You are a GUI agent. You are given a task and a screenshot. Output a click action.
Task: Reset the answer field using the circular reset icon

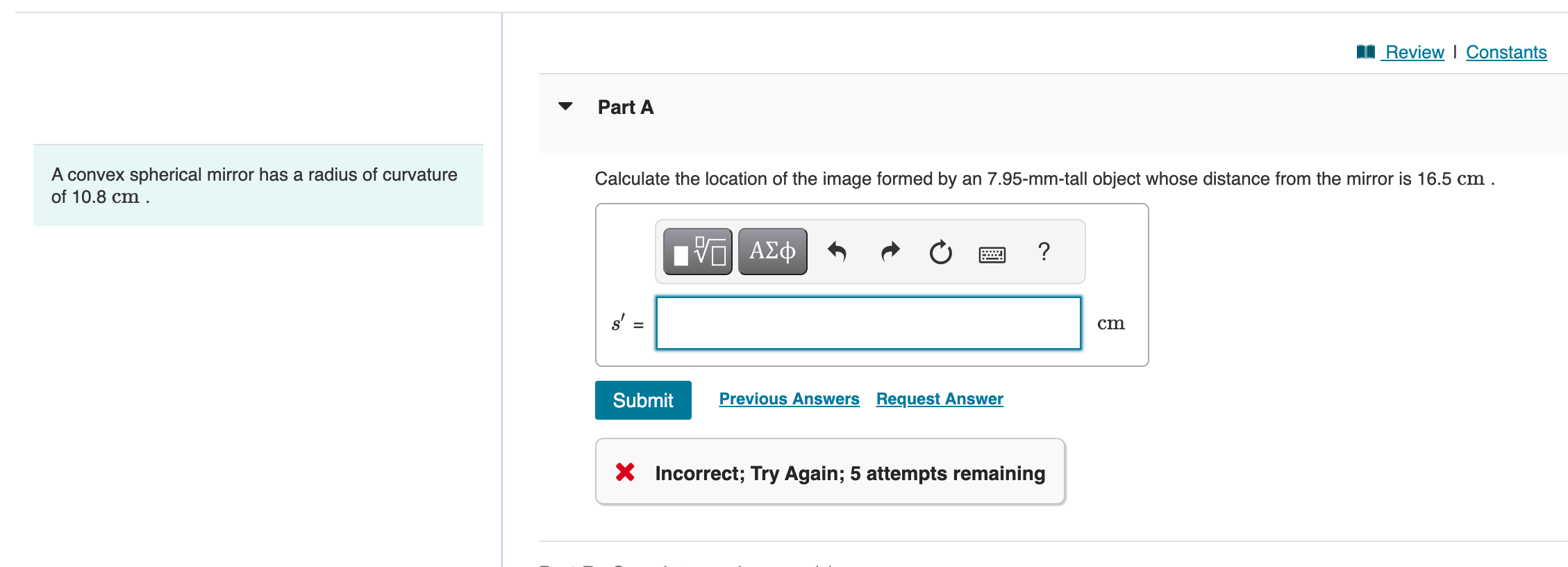tap(939, 252)
